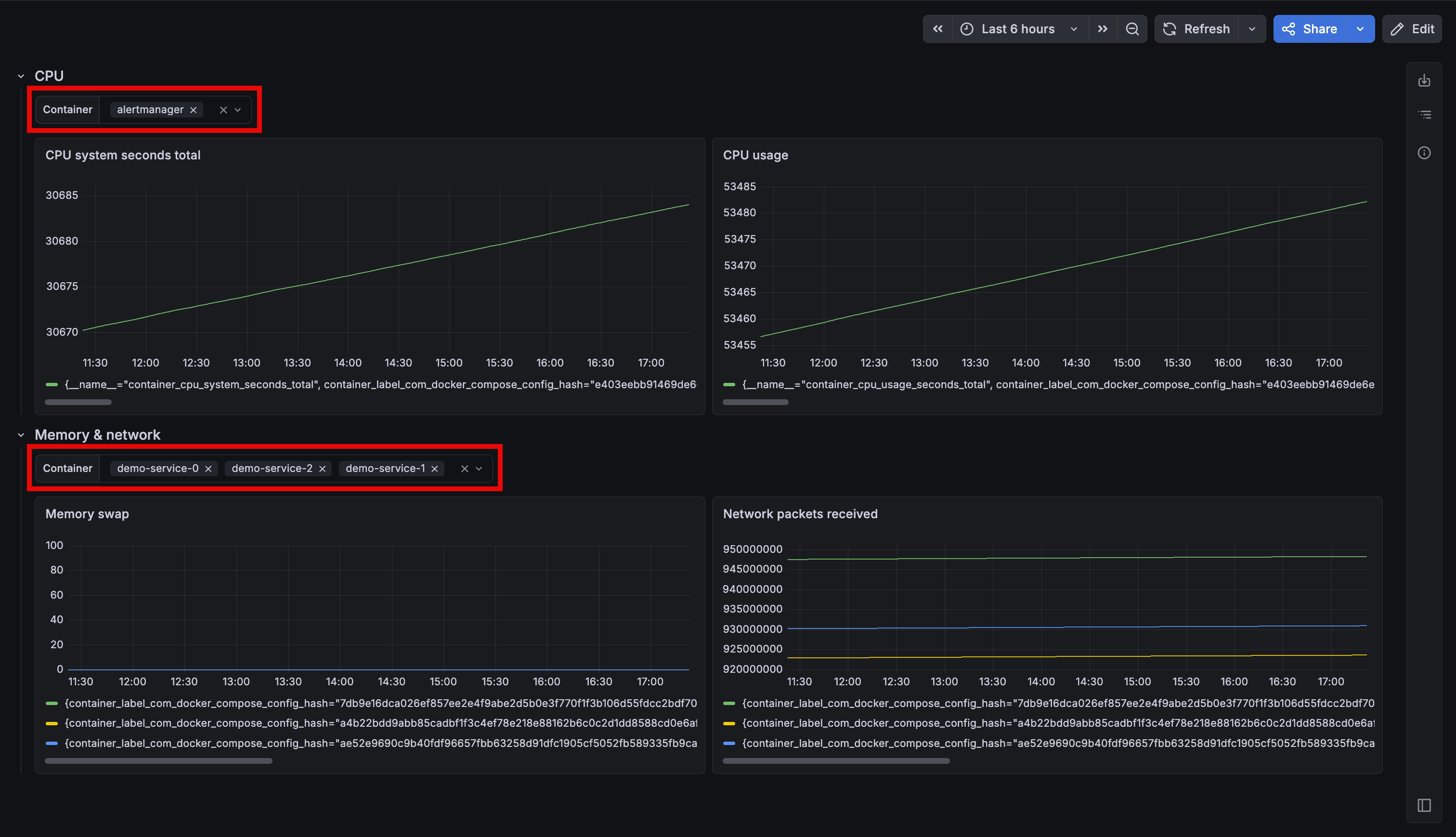The height and width of the screenshot is (837, 1456).
Task: Click the export/download icon in right sidebar
Action: 1424,80
